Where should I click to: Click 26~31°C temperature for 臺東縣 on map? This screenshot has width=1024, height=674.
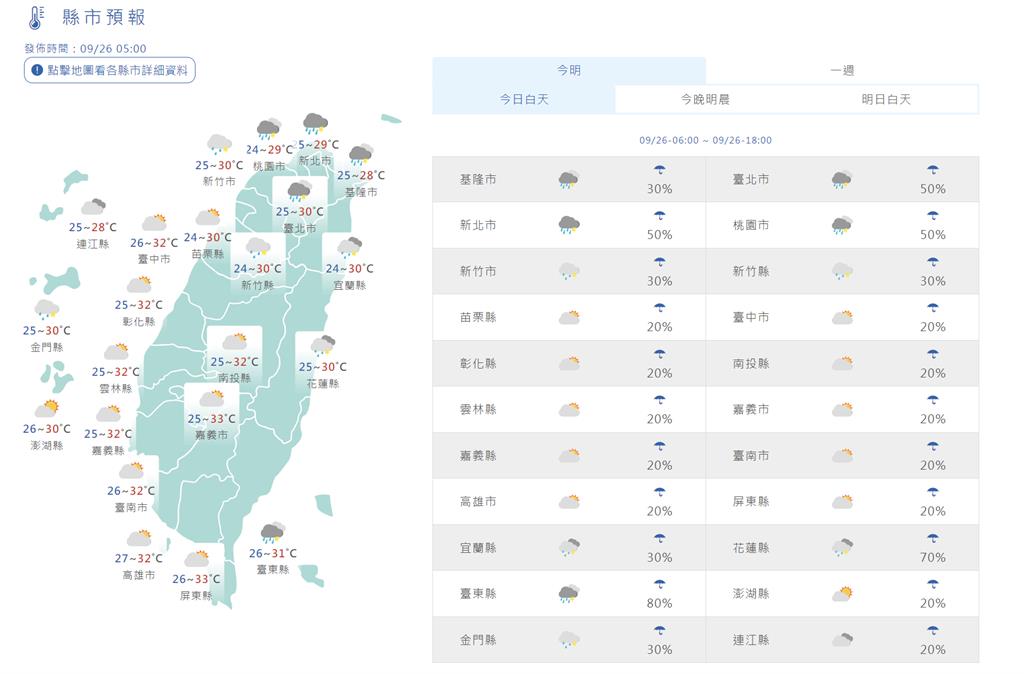coord(272,553)
